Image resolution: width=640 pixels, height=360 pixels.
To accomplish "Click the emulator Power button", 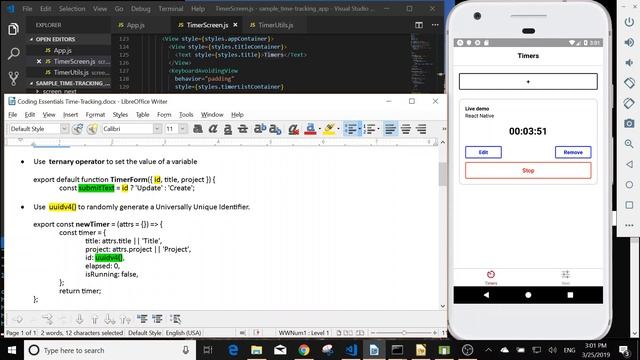I will pyautogui.click(x=629, y=22).
